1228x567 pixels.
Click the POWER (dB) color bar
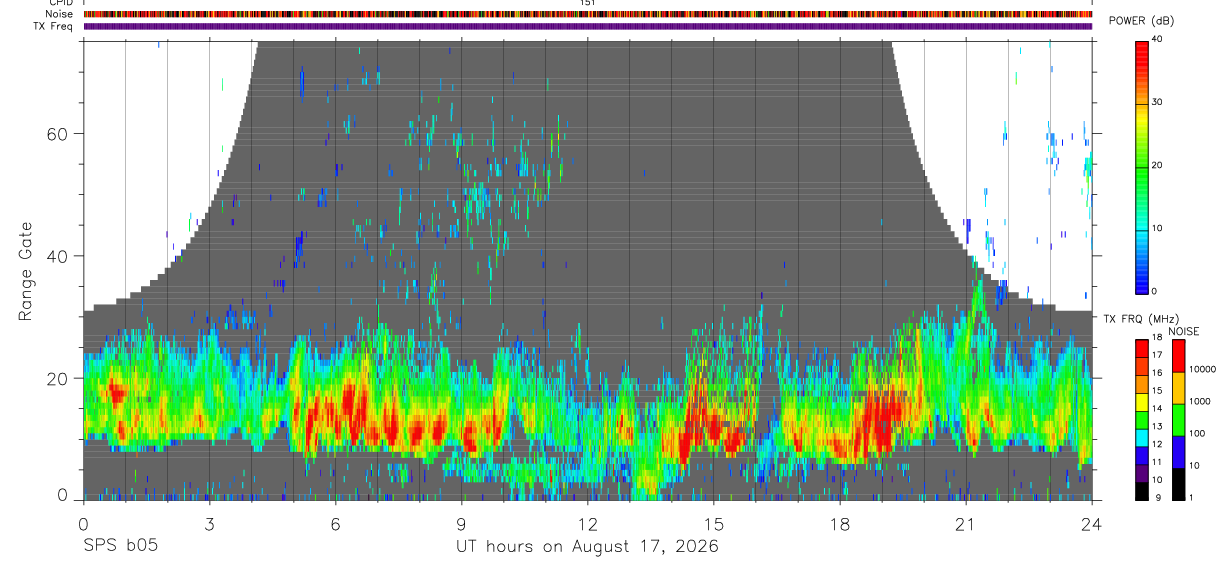1142,166
